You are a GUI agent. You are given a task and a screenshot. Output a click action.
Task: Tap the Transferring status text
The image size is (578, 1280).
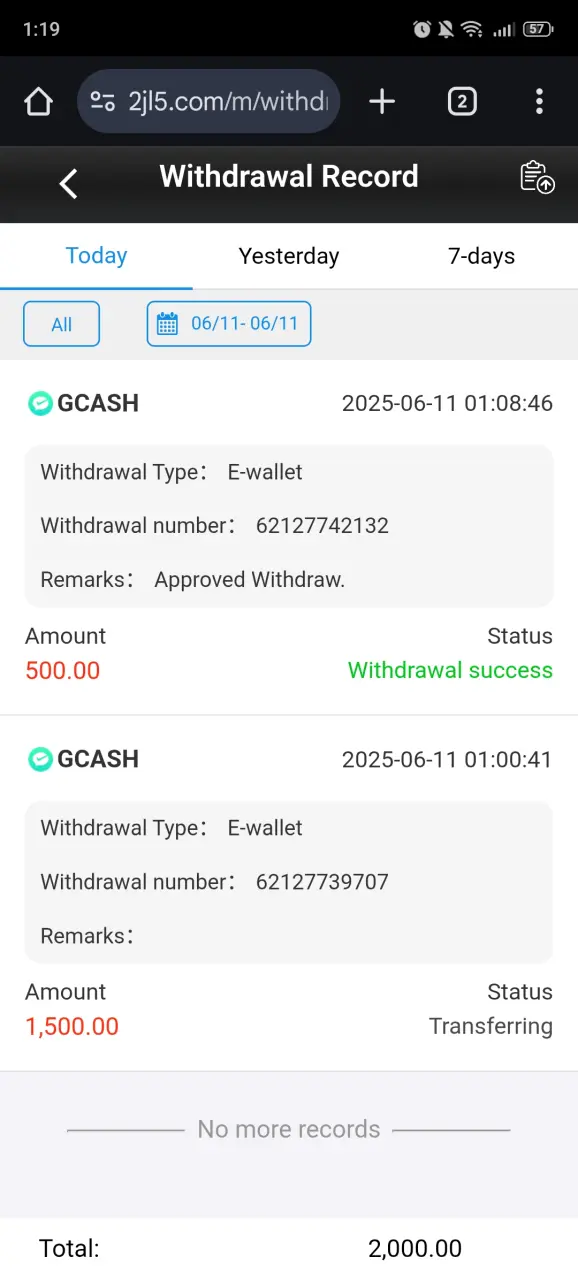[491, 1026]
